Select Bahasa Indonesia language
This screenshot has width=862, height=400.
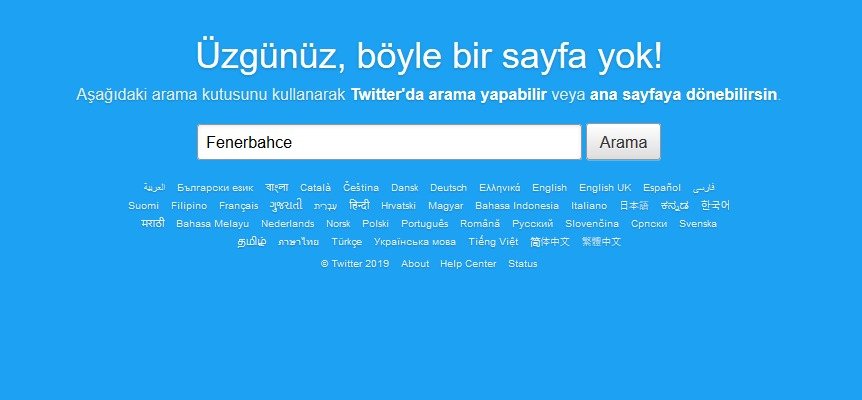517,206
